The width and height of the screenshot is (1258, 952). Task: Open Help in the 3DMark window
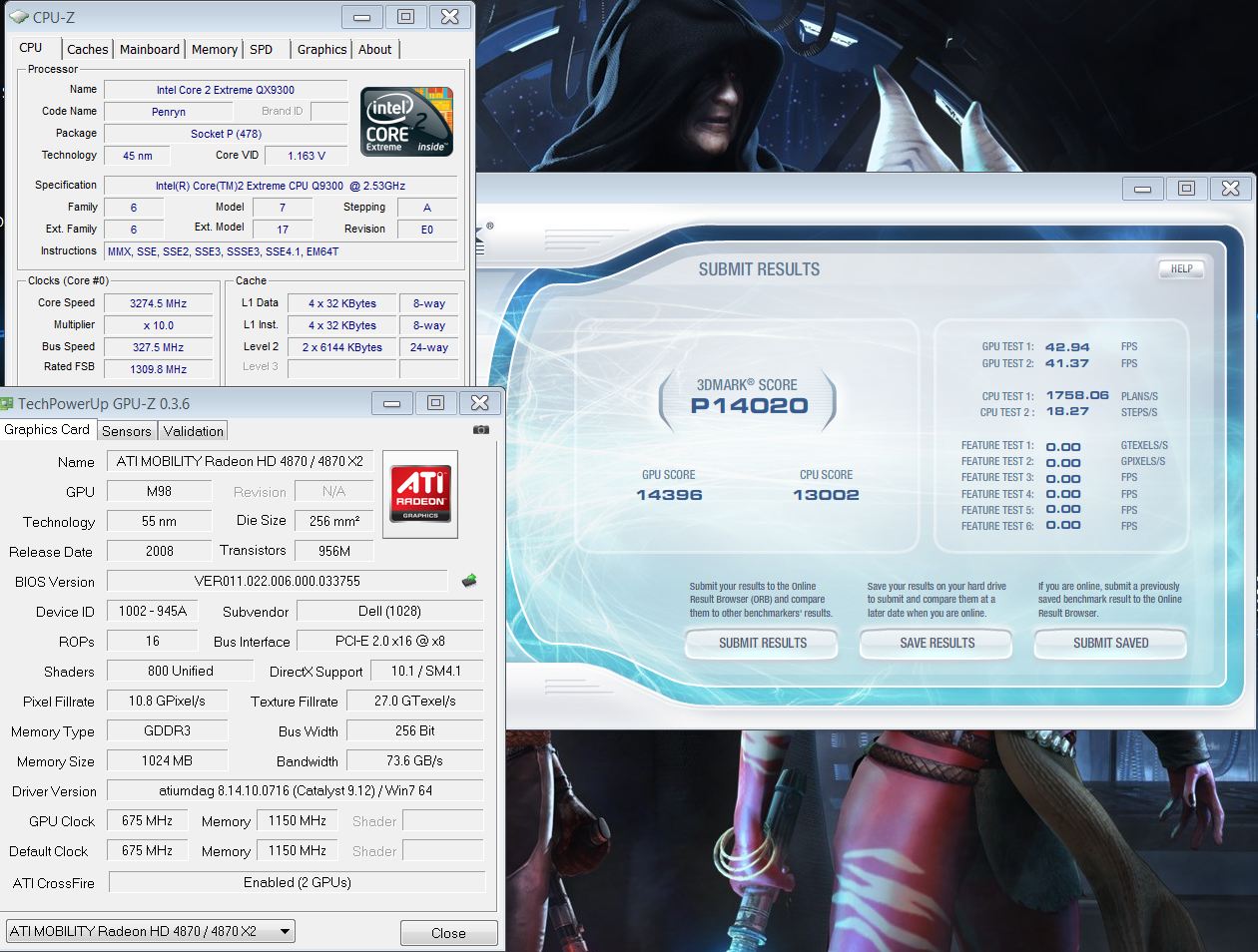[x=1181, y=269]
